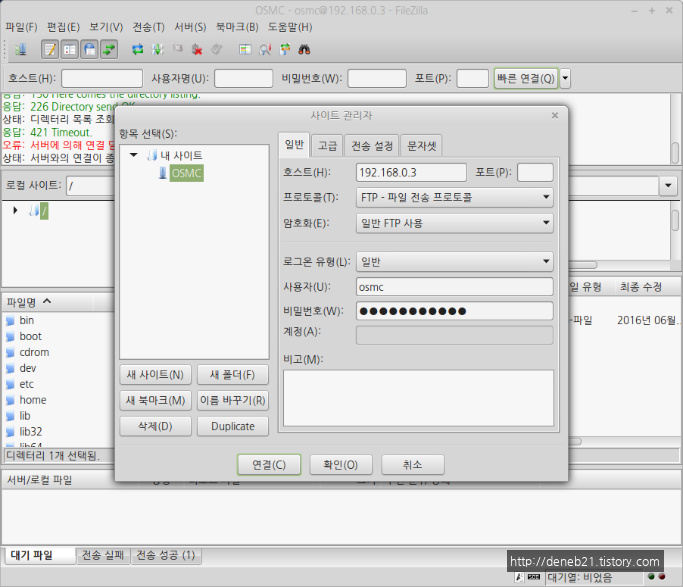The image size is (683, 587).
Task: Switch to the 전송 설정 tab
Action: click(371, 146)
